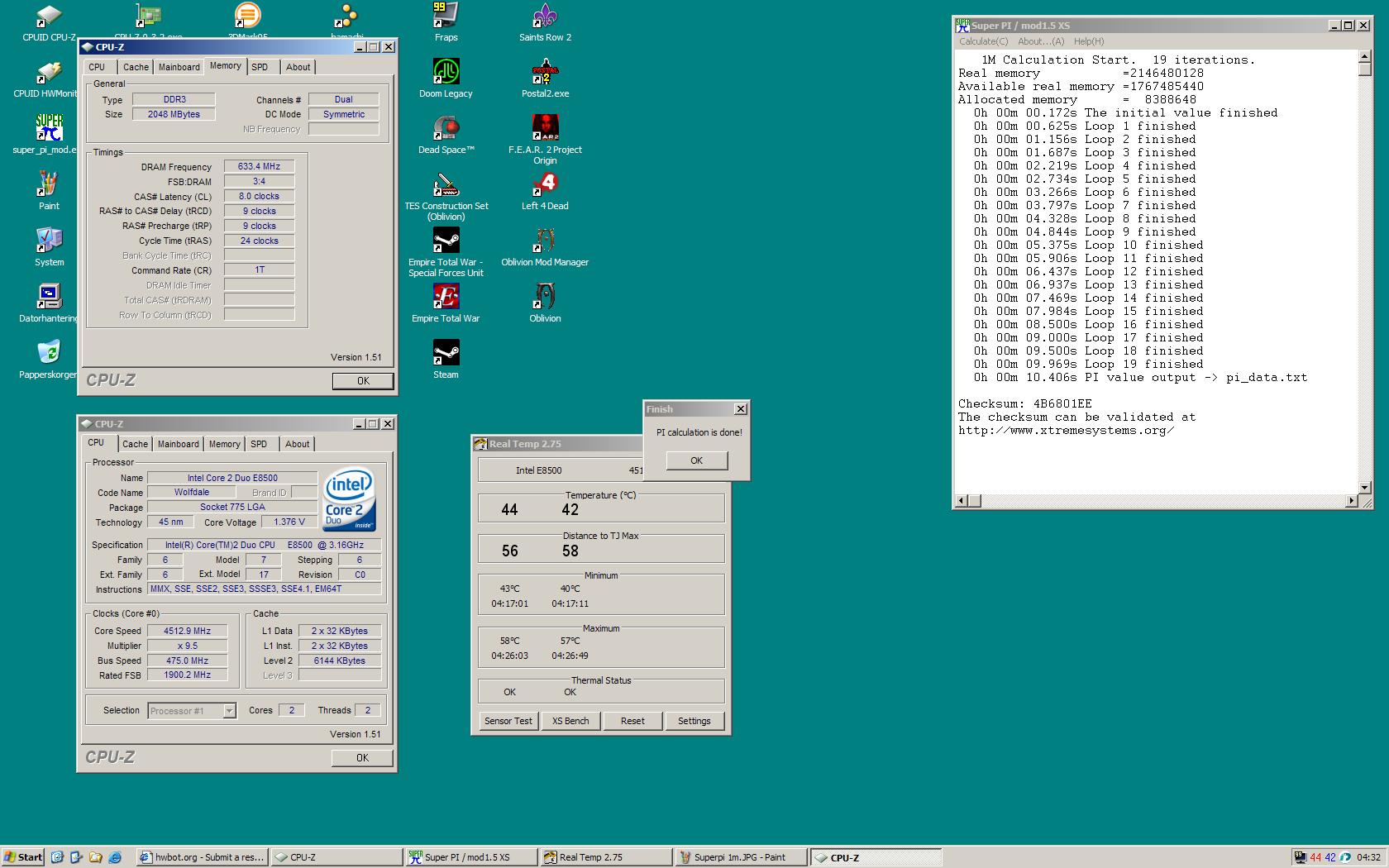1389x868 pixels.
Task: Open TES Construction Set (Oblivion) icon
Action: (446, 195)
